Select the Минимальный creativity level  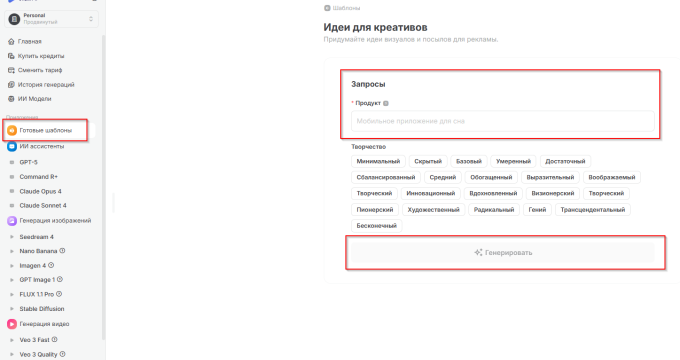tap(378, 161)
